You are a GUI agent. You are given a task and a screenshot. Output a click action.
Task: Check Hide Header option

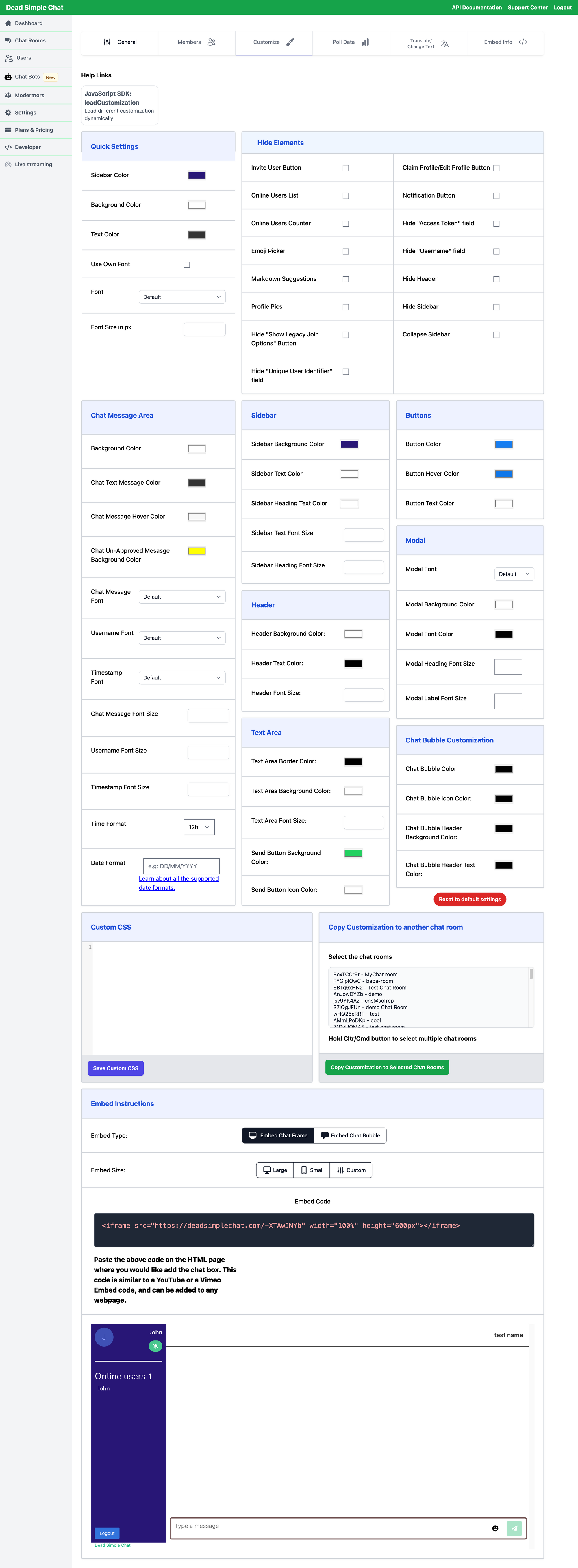pos(497,280)
